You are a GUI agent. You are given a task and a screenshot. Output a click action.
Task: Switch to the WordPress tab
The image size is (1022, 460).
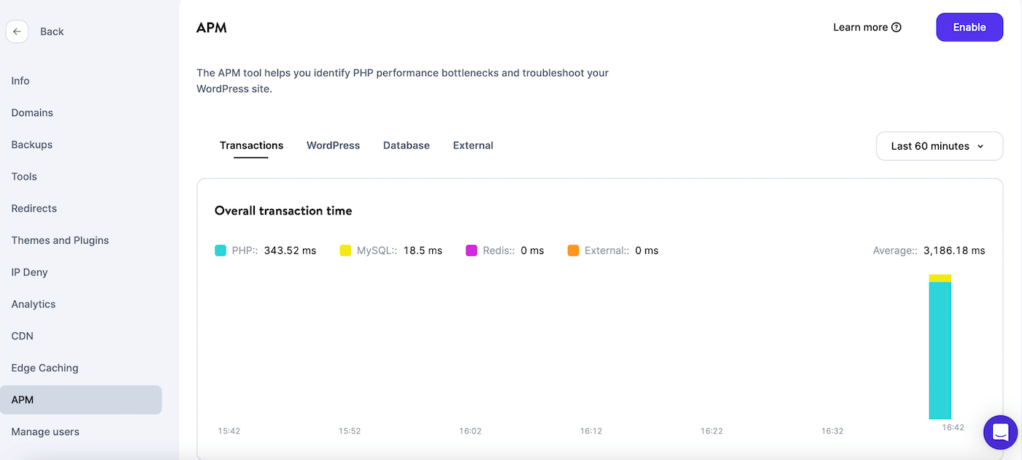(333, 145)
